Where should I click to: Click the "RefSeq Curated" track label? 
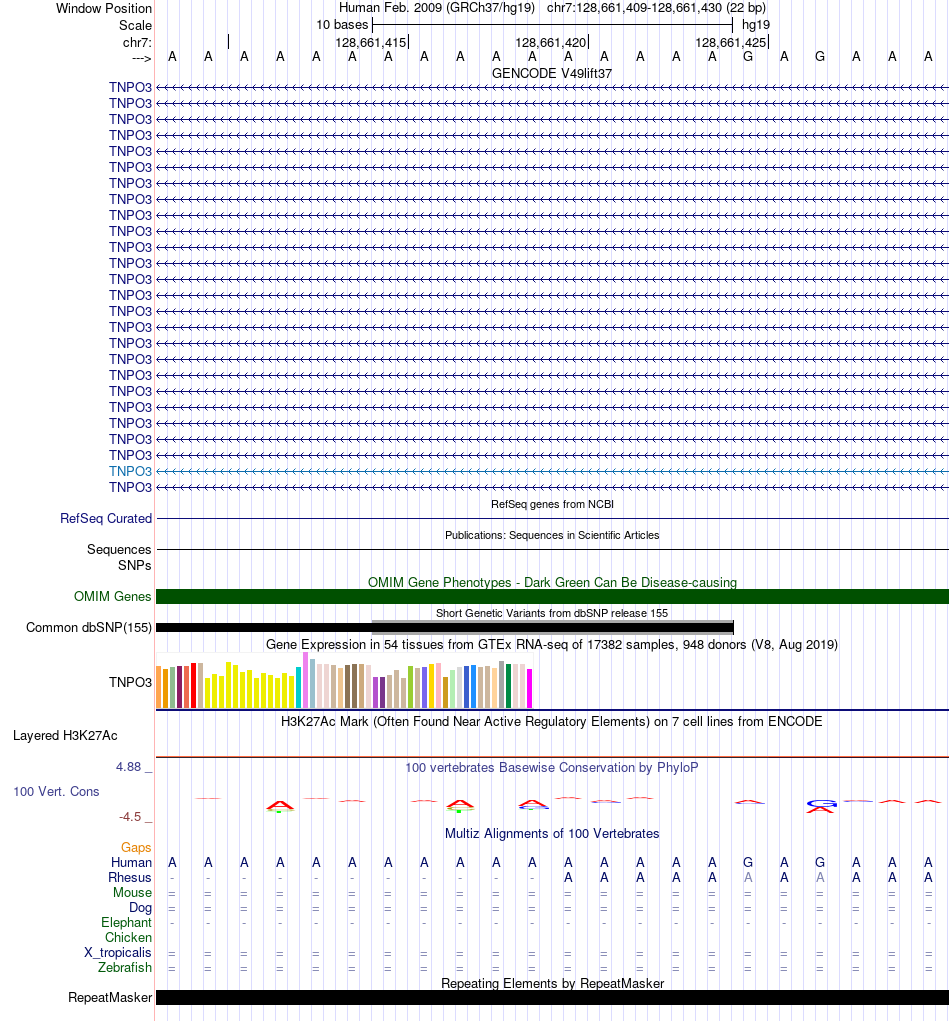[x=105, y=518]
